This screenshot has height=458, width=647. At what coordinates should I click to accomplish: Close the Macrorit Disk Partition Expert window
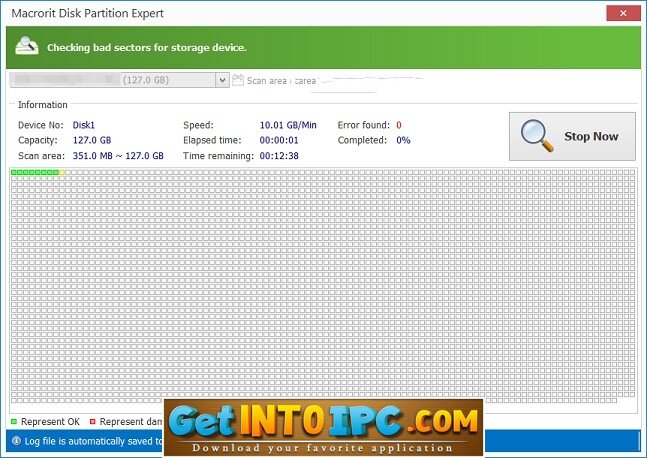(x=623, y=13)
